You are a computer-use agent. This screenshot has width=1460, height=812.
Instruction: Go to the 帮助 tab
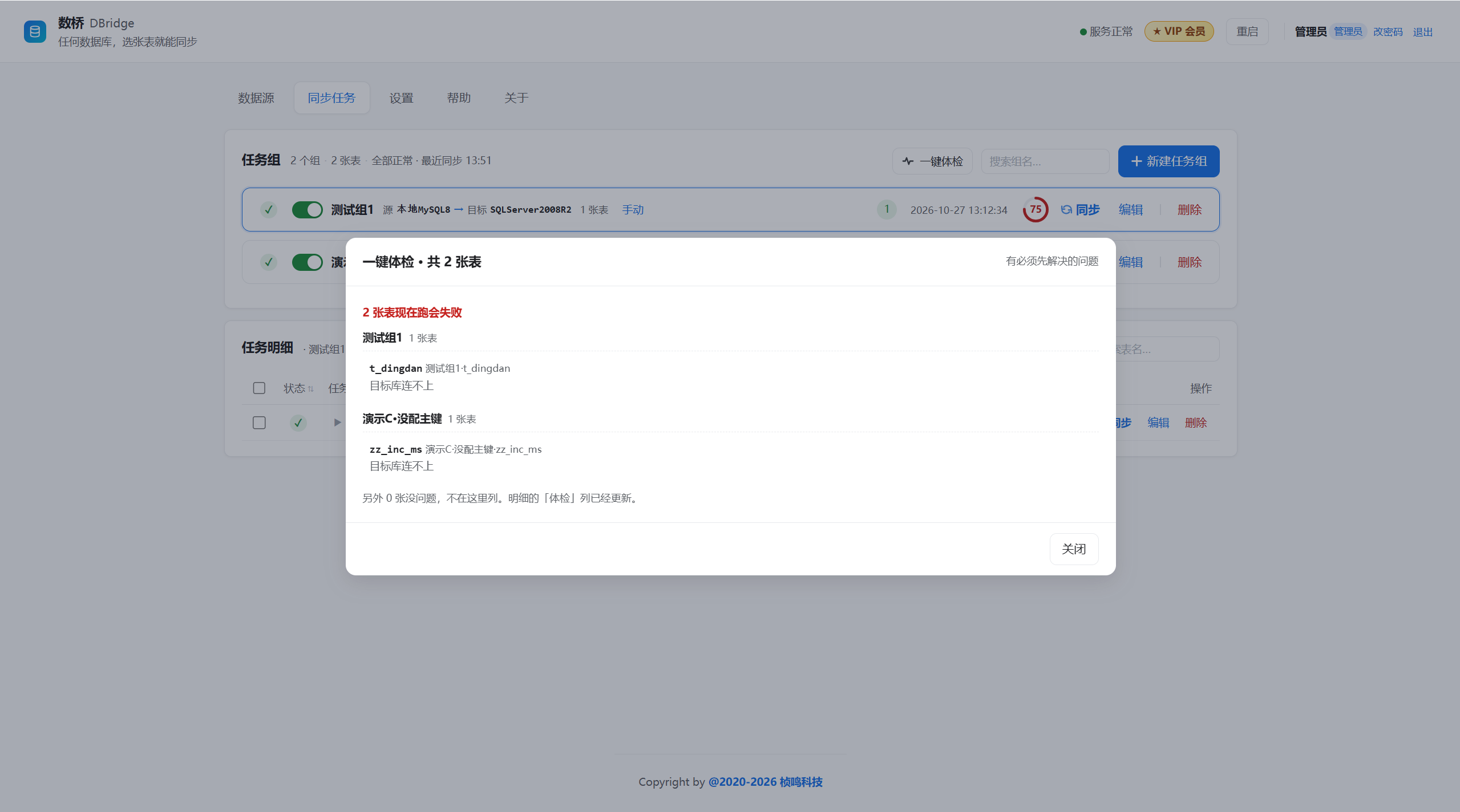coord(459,98)
